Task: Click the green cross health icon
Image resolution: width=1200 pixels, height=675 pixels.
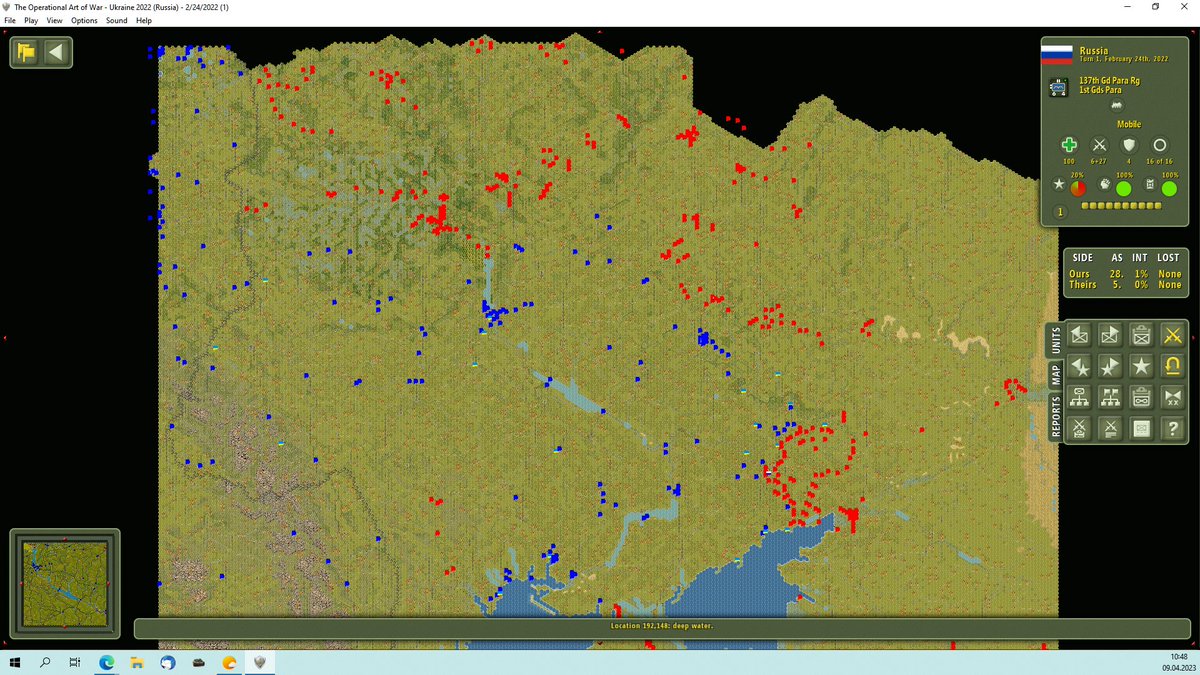Action: pyautogui.click(x=1069, y=145)
